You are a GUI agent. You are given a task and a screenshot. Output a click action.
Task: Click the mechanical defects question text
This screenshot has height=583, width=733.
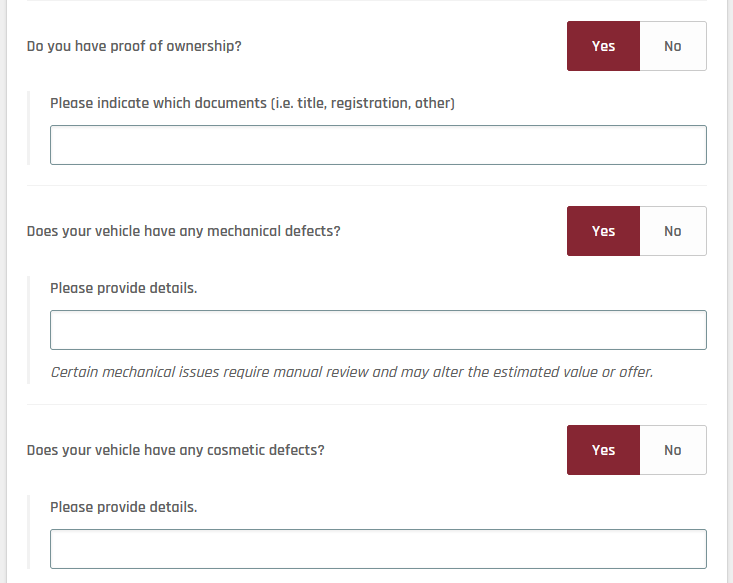(x=183, y=231)
